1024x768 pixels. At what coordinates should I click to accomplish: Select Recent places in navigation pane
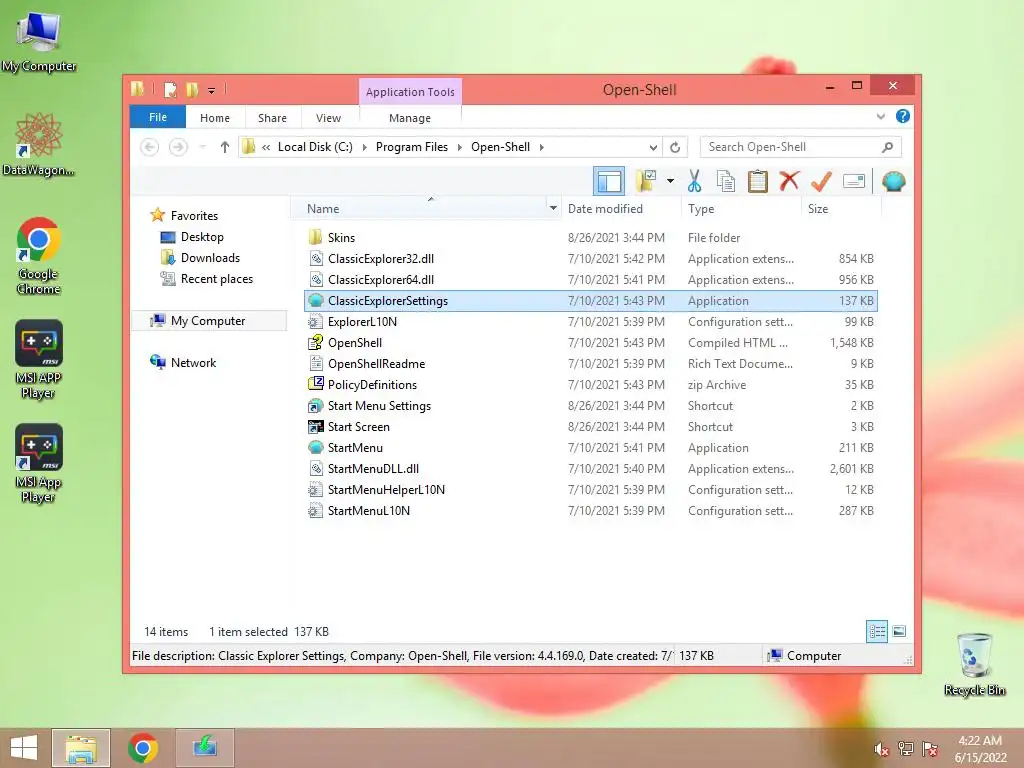[x=217, y=278]
